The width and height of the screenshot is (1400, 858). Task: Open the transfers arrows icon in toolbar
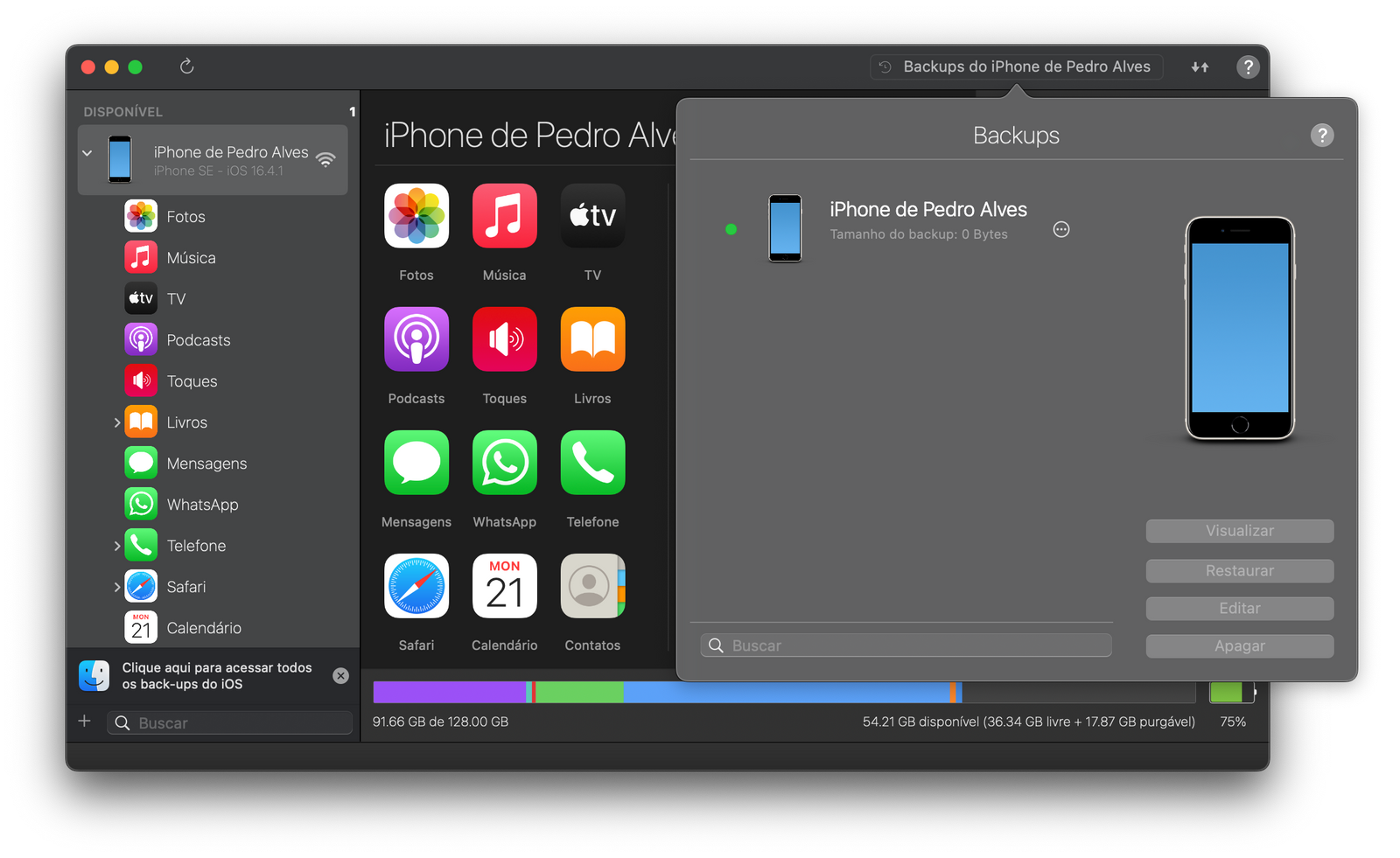(1200, 66)
